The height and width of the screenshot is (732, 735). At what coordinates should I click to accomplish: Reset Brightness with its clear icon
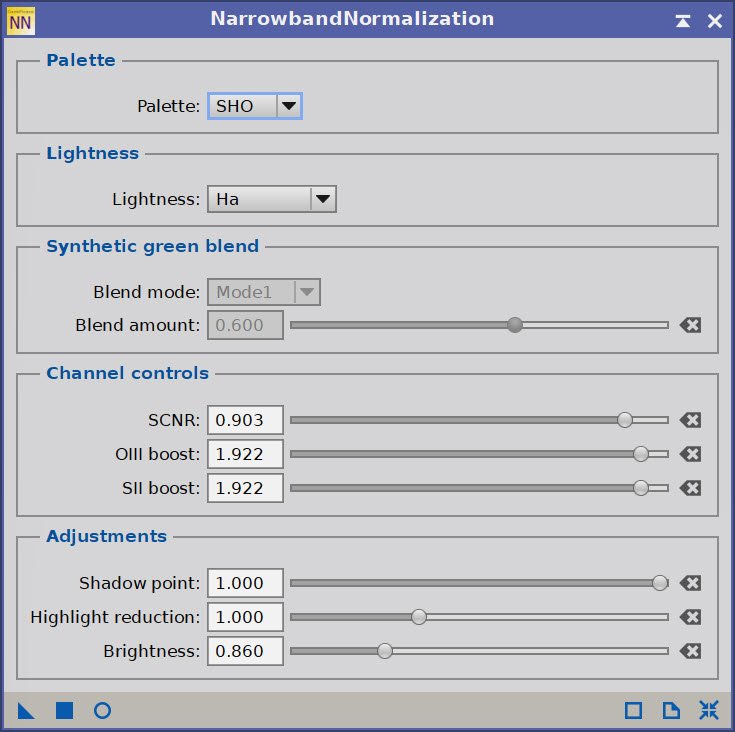[690, 651]
